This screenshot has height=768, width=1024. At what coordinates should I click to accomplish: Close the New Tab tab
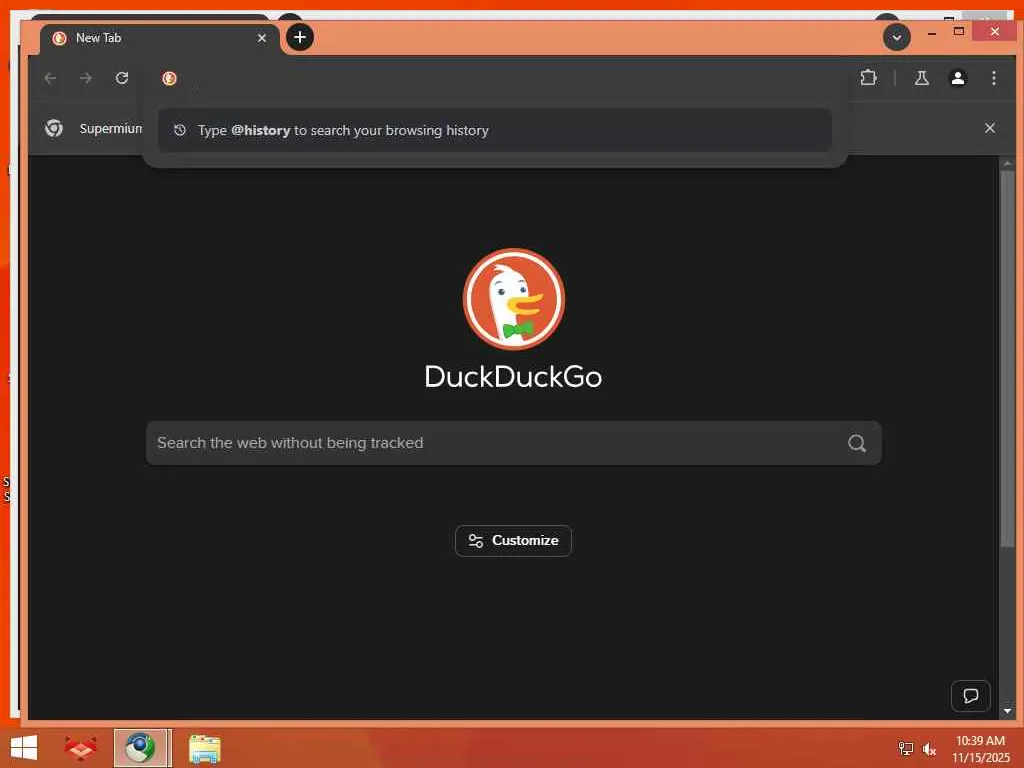point(262,38)
